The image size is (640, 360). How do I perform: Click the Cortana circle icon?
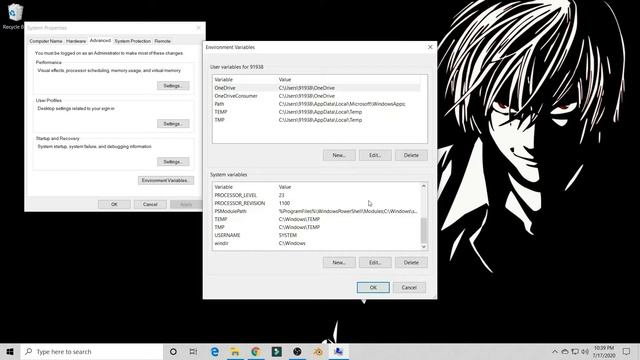point(173,351)
